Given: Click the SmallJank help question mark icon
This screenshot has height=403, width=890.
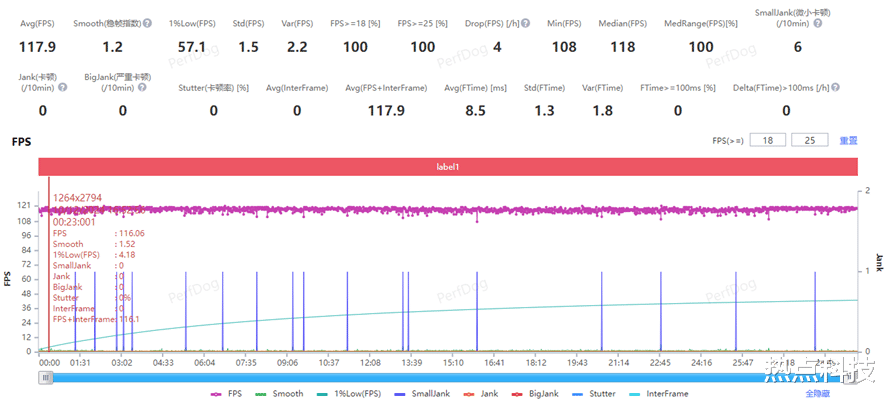Looking at the screenshot, I should (817, 23).
